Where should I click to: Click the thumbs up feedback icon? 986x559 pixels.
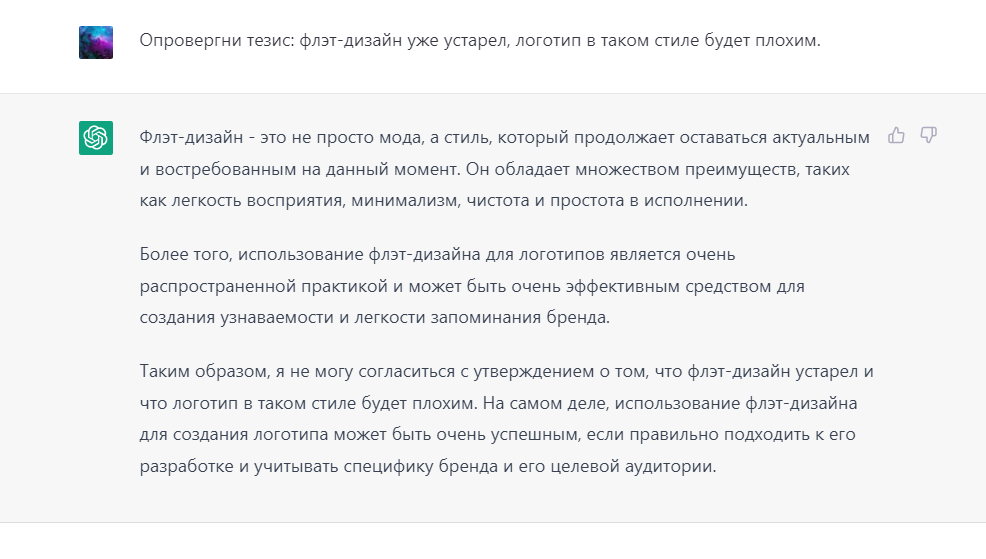pos(896,135)
